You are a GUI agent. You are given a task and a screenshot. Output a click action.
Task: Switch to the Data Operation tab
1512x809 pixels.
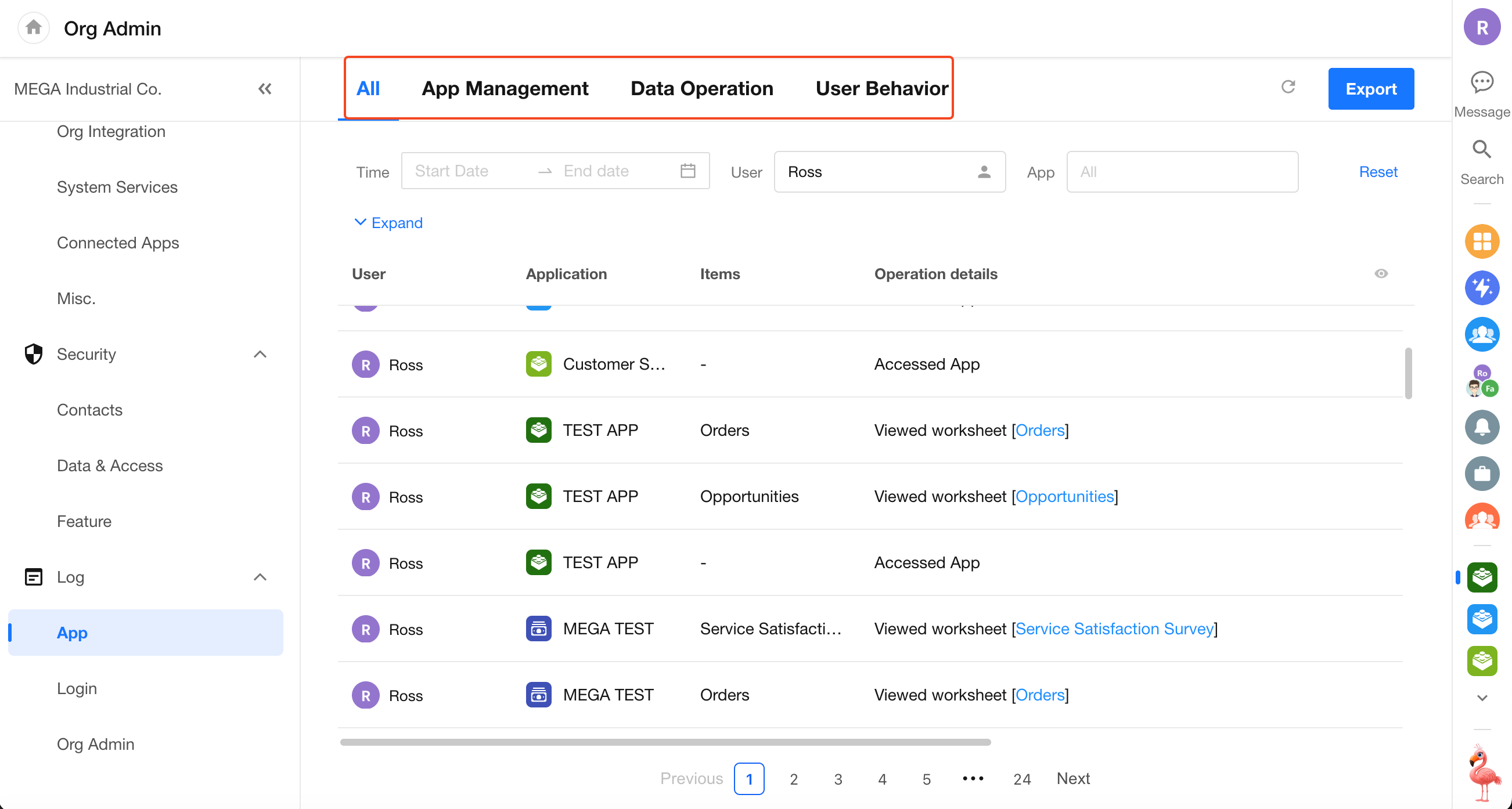pyautogui.click(x=701, y=89)
